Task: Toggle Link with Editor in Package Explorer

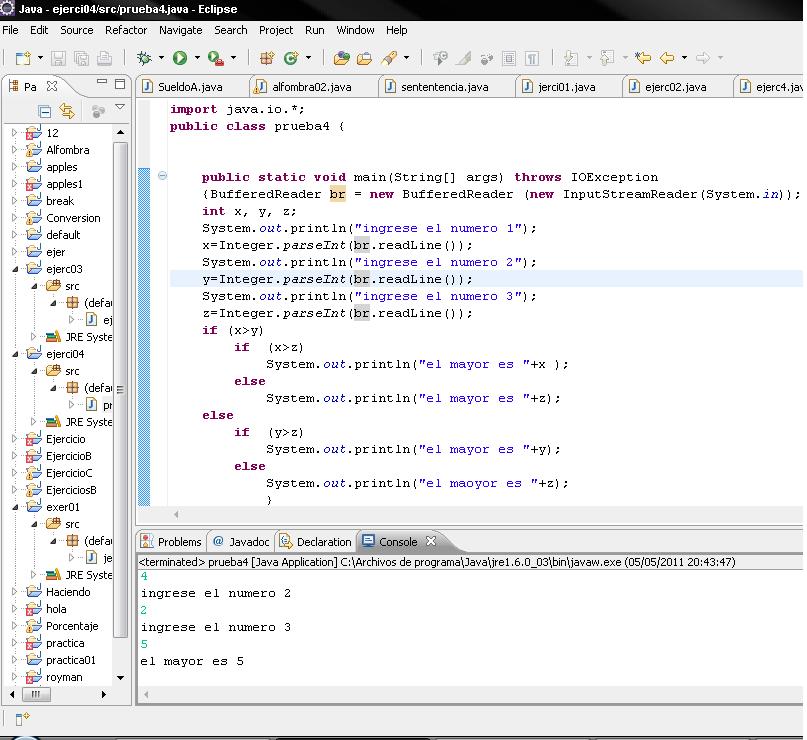Action: 66,109
